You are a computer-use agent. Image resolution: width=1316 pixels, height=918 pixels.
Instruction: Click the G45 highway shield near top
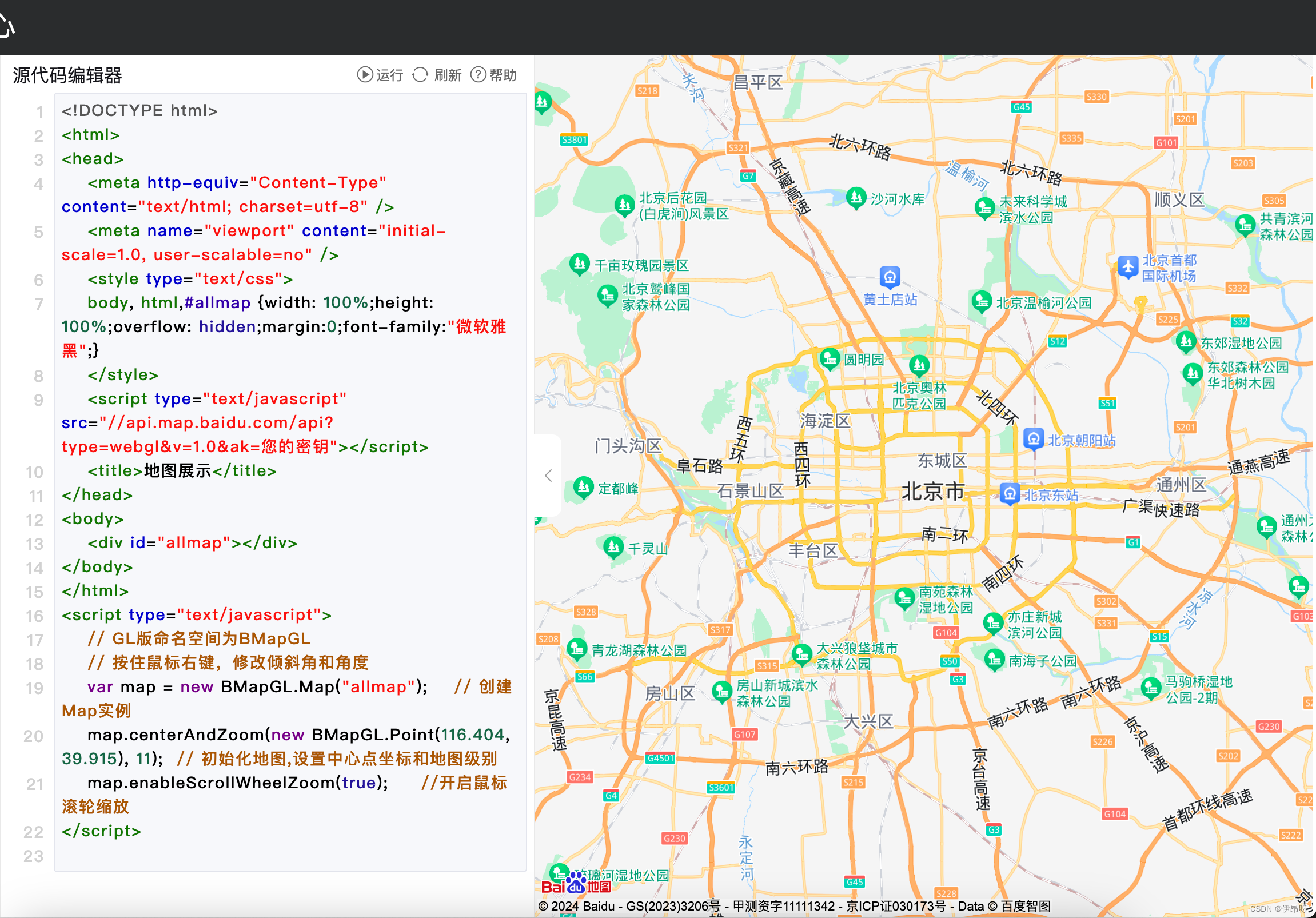click(x=1022, y=107)
